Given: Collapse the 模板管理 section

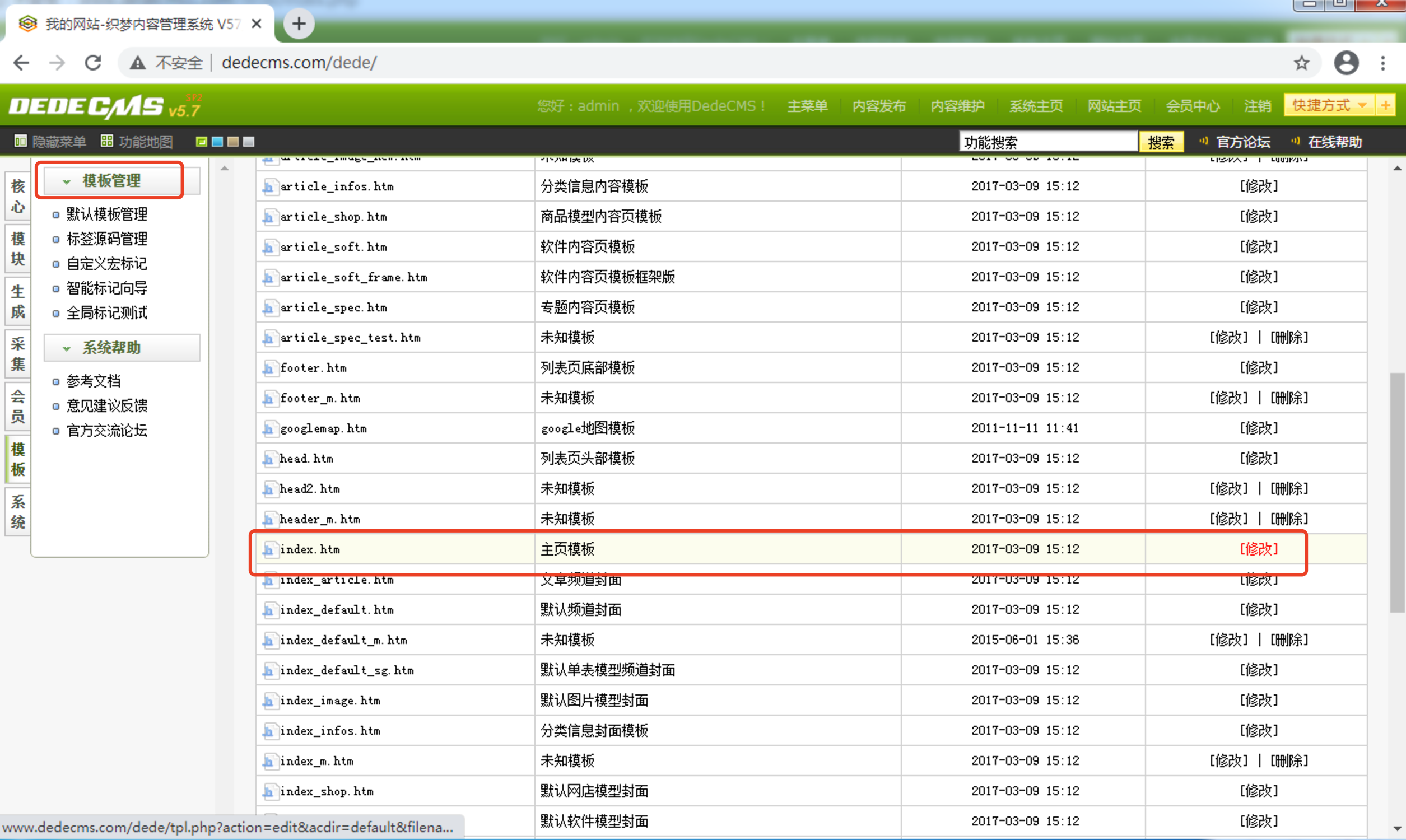Looking at the screenshot, I should pos(67,181).
